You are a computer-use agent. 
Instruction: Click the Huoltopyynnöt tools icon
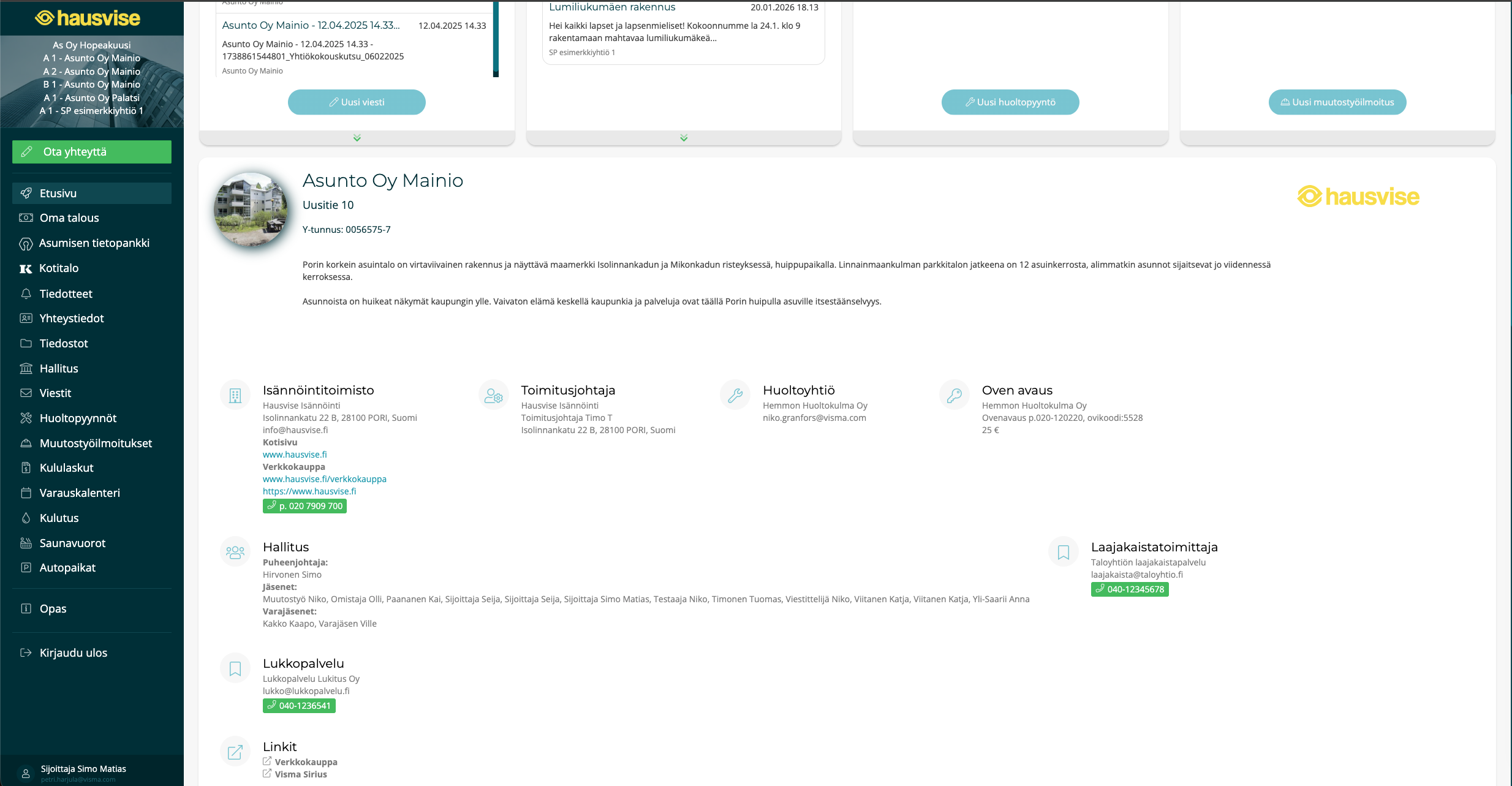click(x=26, y=418)
